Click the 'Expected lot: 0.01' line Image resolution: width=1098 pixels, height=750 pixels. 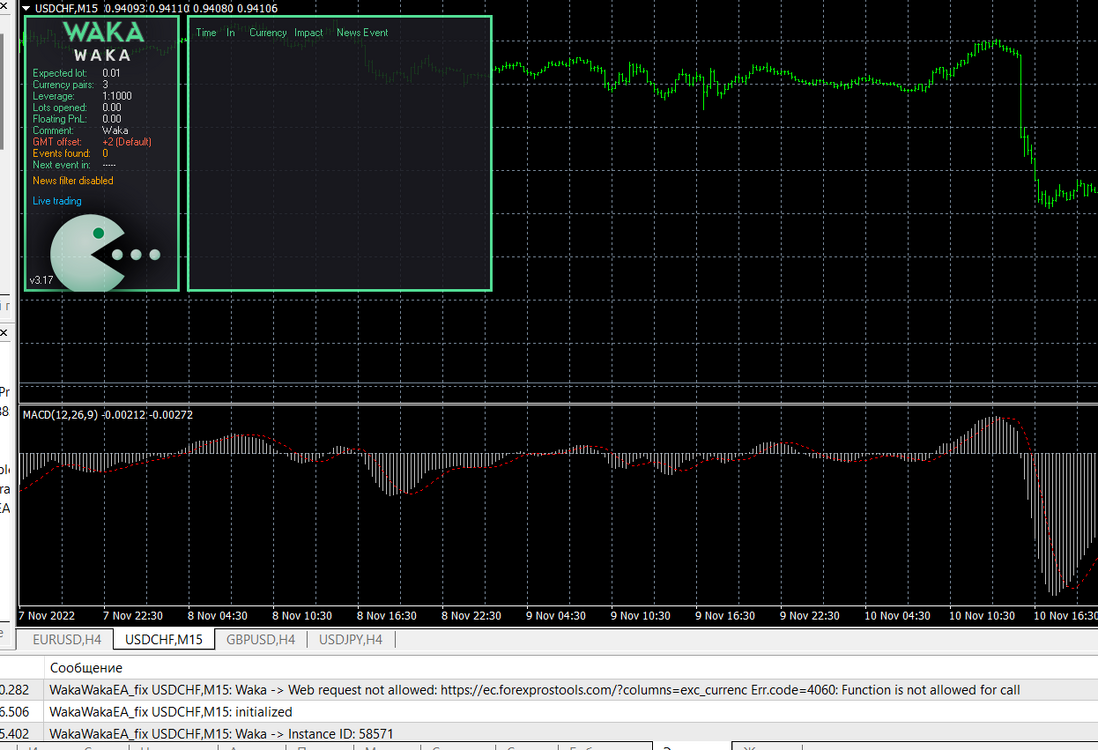tap(76, 73)
